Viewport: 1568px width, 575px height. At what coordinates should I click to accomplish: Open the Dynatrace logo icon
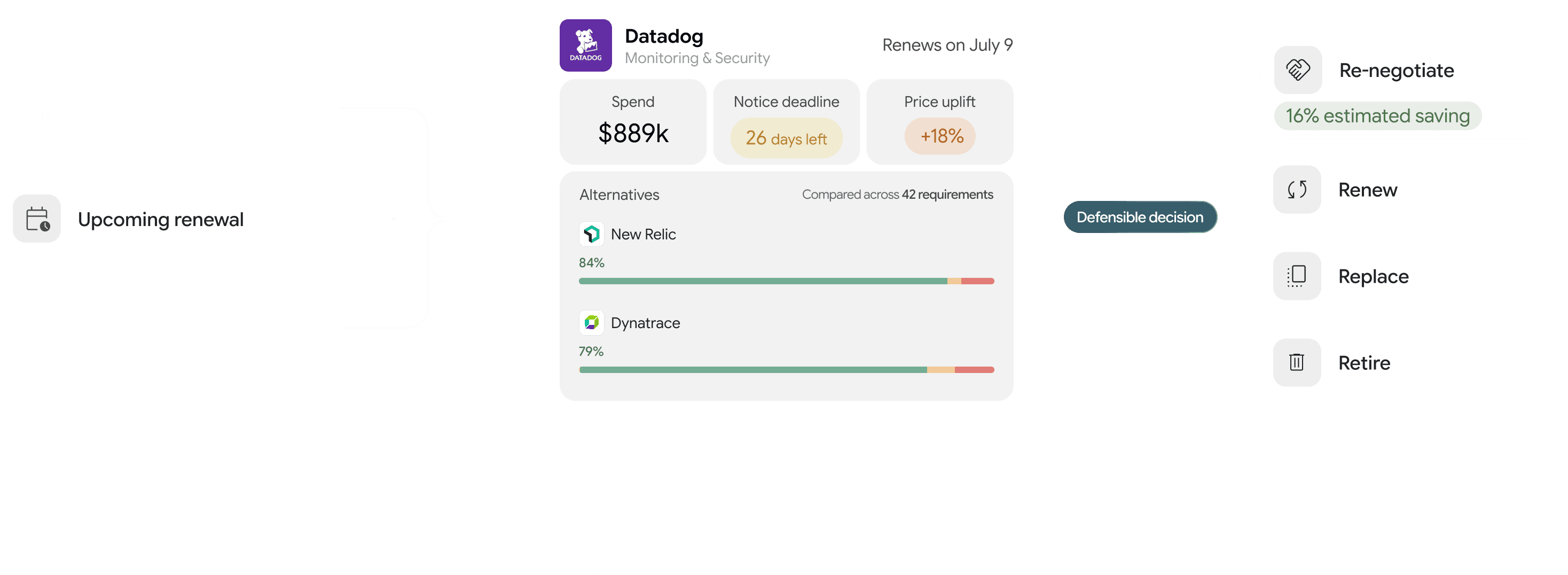592,322
